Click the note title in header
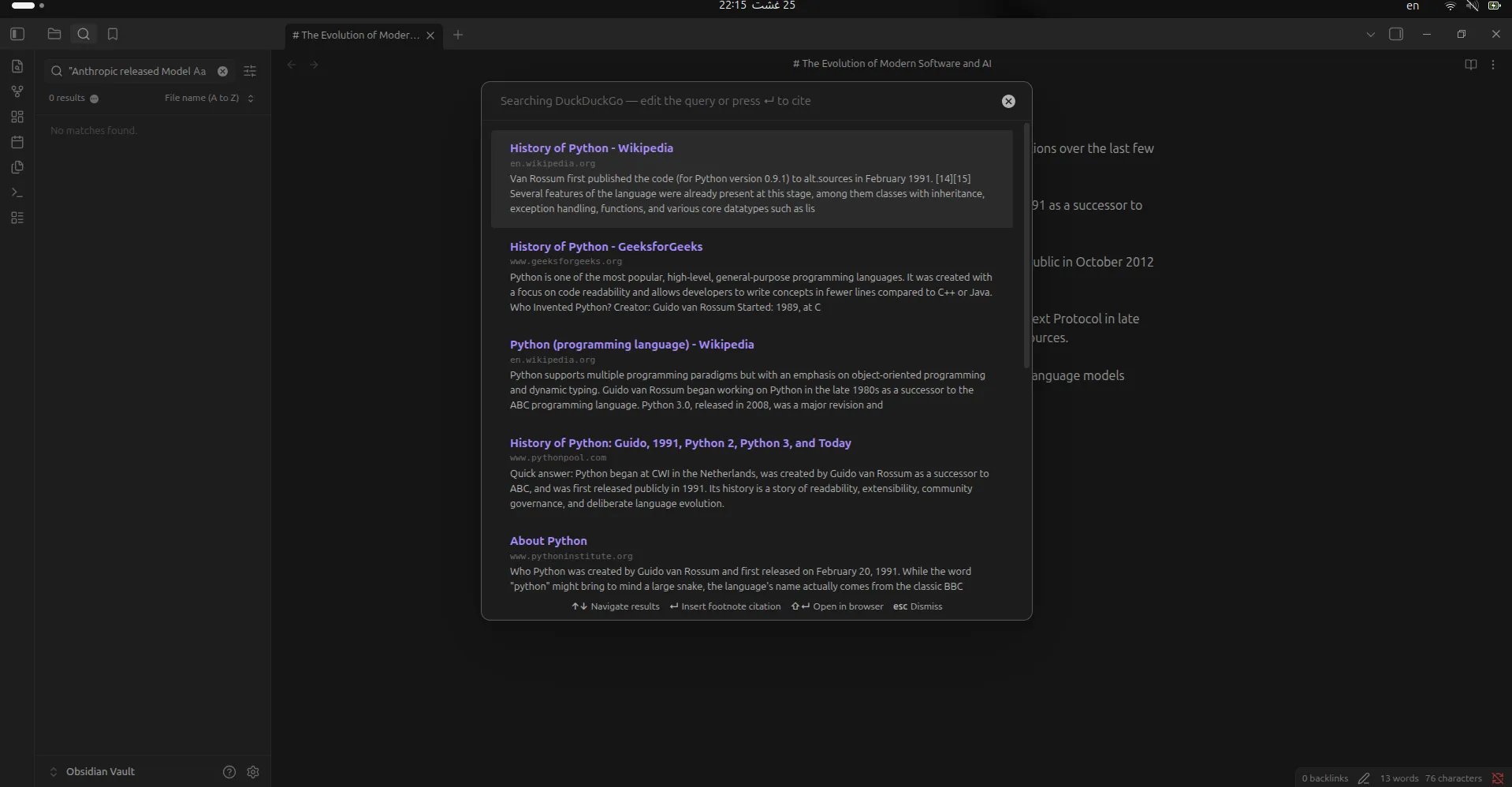Screen dimensions: 1512x787 pyautogui.click(x=892, y=64)
